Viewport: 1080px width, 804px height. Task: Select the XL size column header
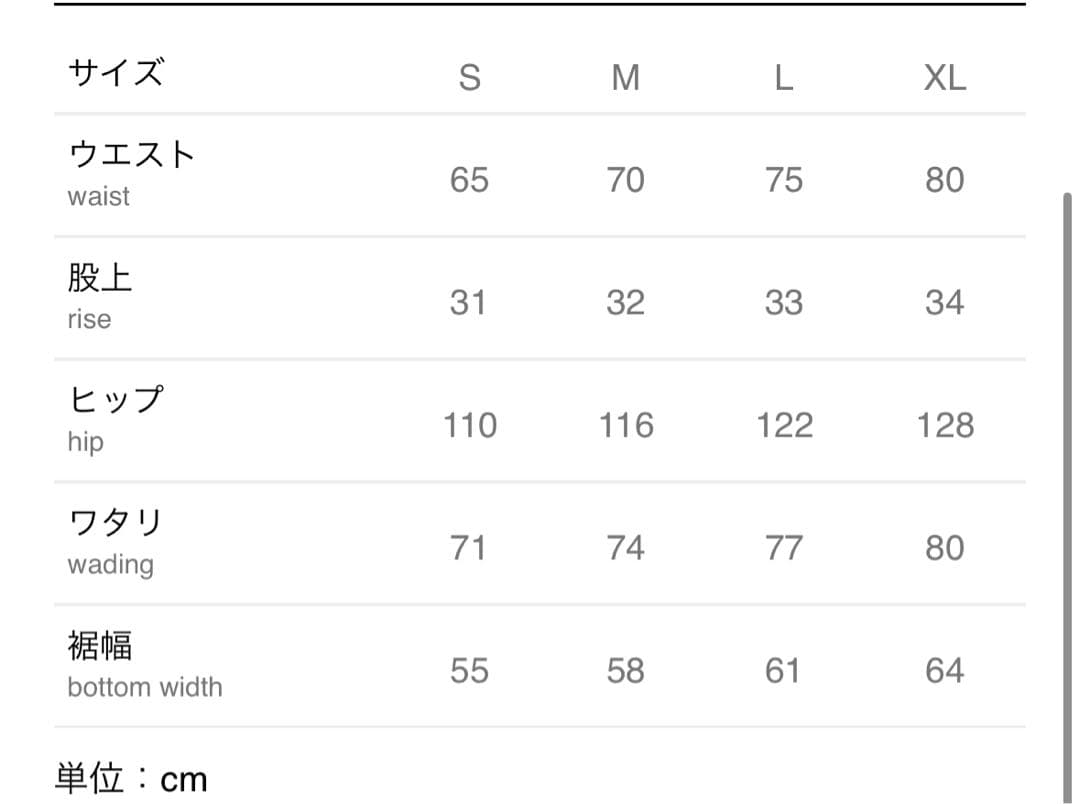(945, 76)
